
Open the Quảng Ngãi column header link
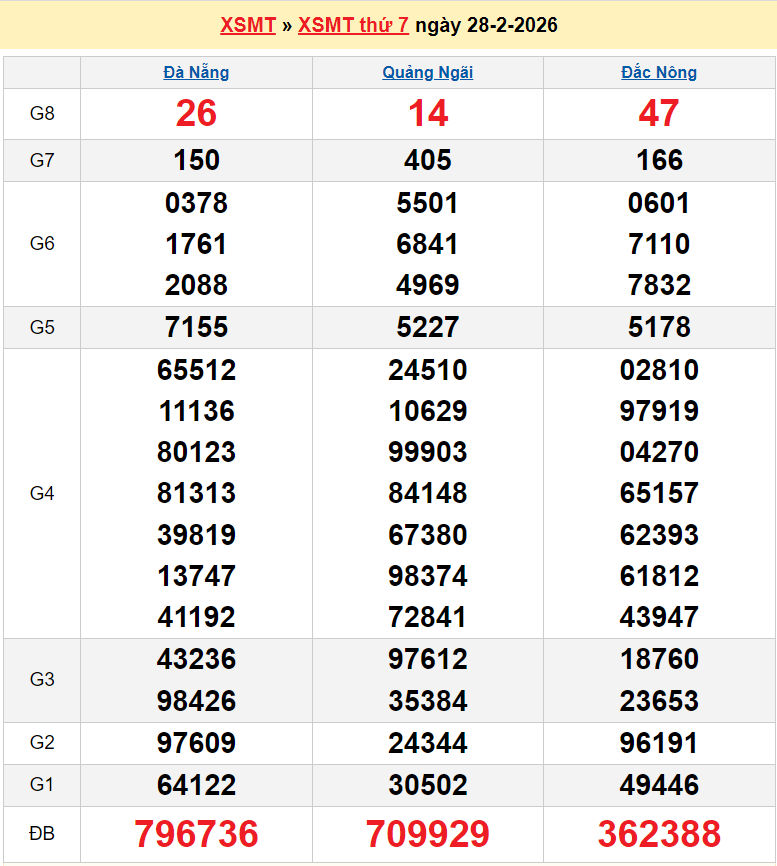pos(428,72)
